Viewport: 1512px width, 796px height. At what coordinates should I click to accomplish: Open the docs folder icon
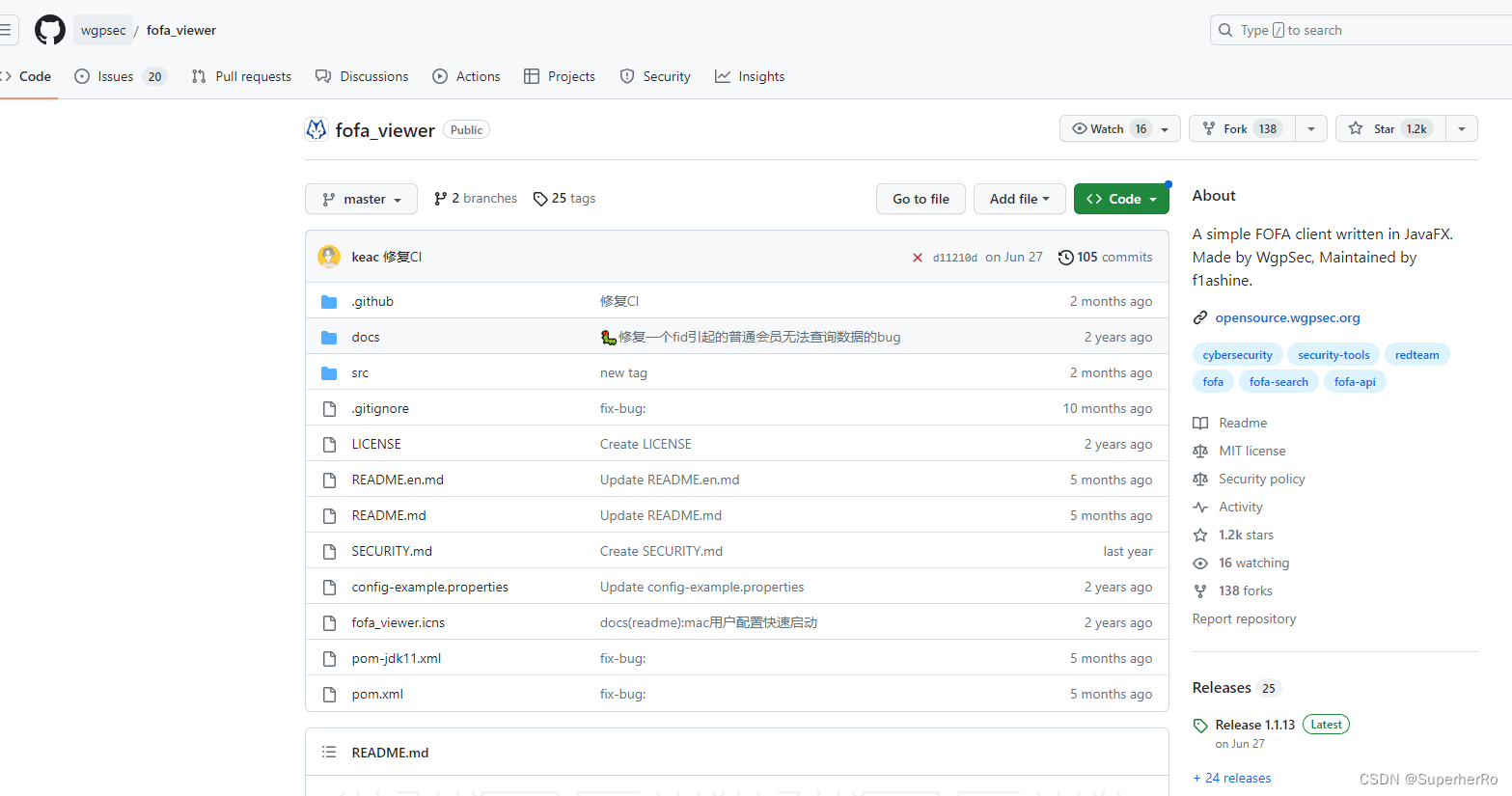point(329,338)
